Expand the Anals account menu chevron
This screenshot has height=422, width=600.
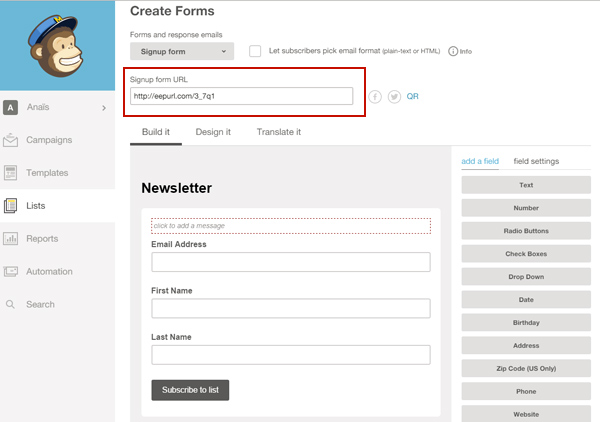[x=104, y=108]
